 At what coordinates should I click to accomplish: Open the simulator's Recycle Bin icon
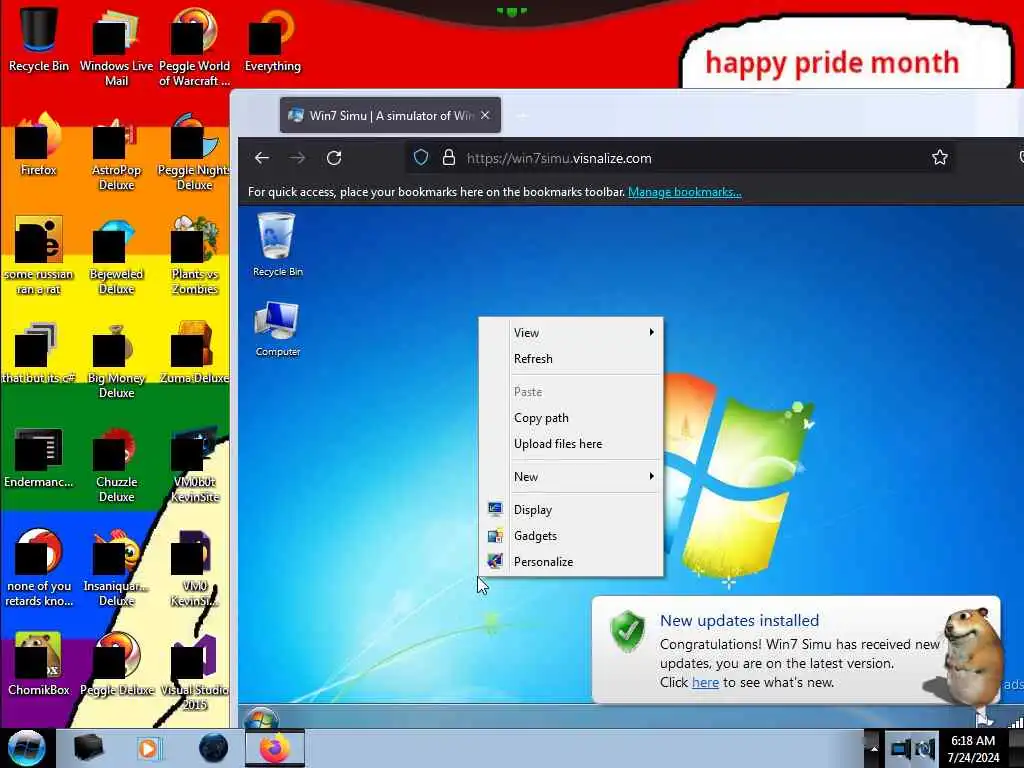coord(278,244)
